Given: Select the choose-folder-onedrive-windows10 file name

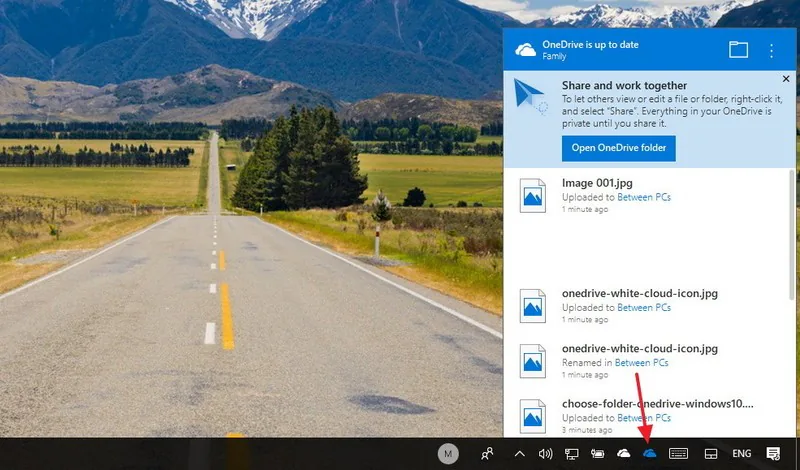Looking at the screenshot, I should tap(658, 404).
